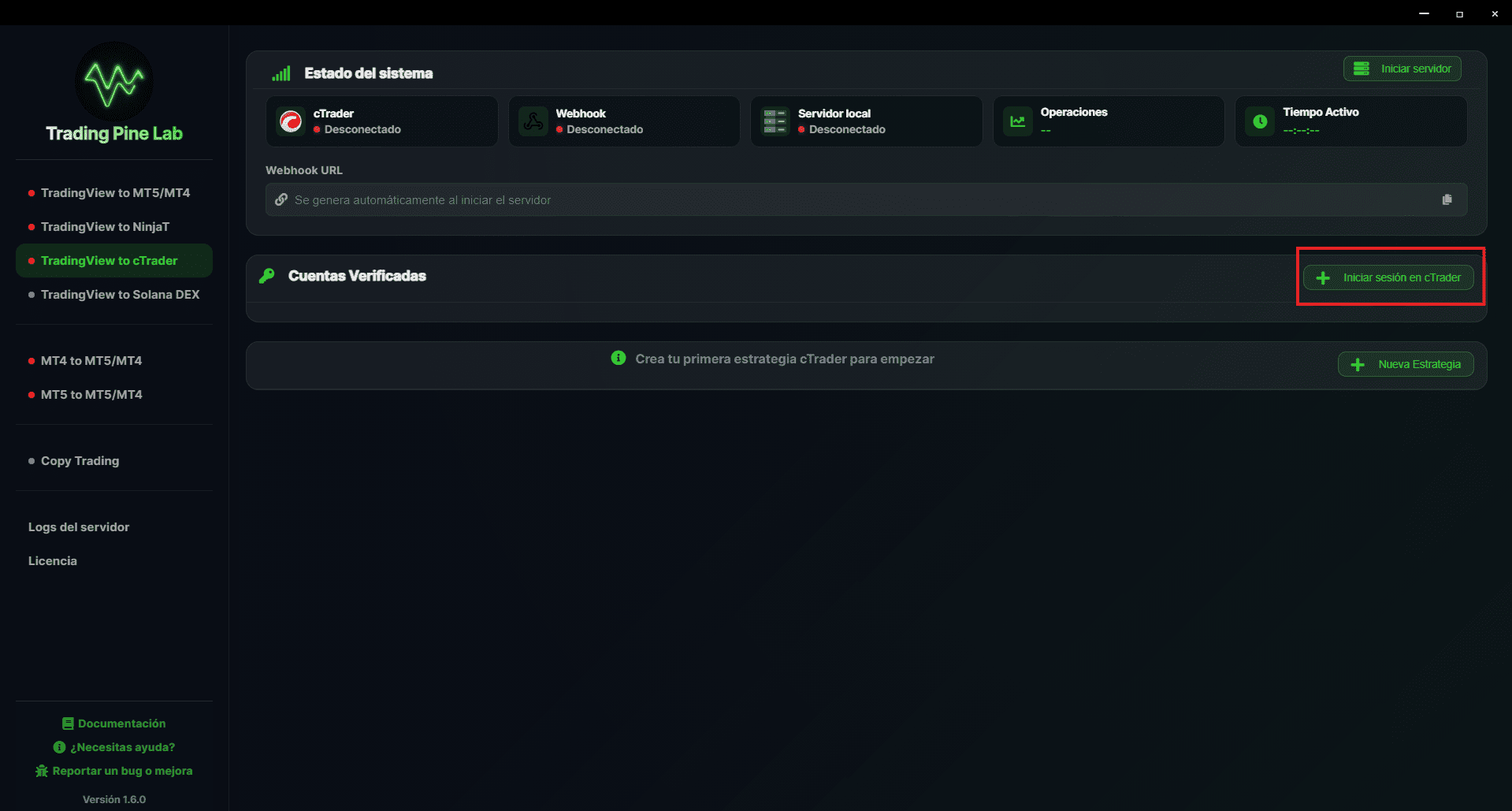The width and height of the screenshot is (1512, 811).
Task: Click the Webhook status icon
Action: 533,121
